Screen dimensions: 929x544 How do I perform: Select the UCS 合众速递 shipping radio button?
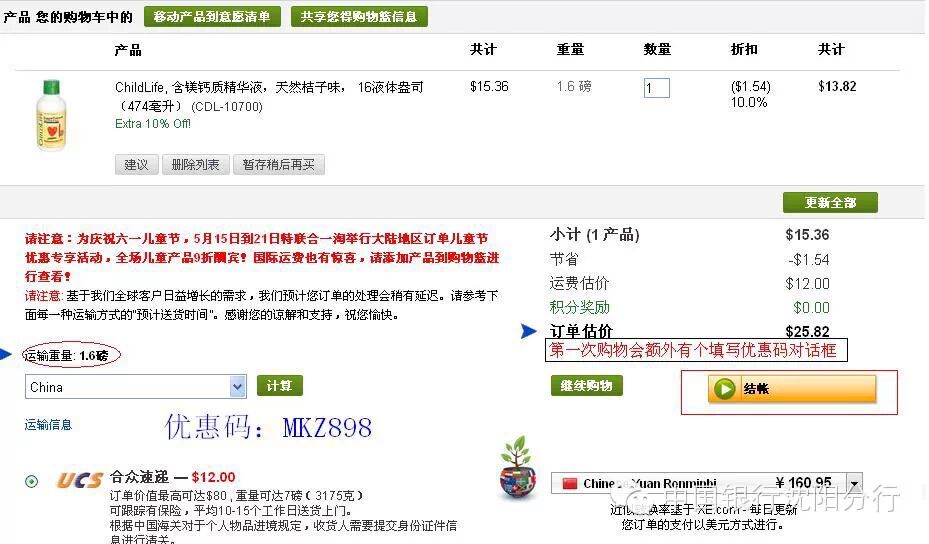click(31, 481)
